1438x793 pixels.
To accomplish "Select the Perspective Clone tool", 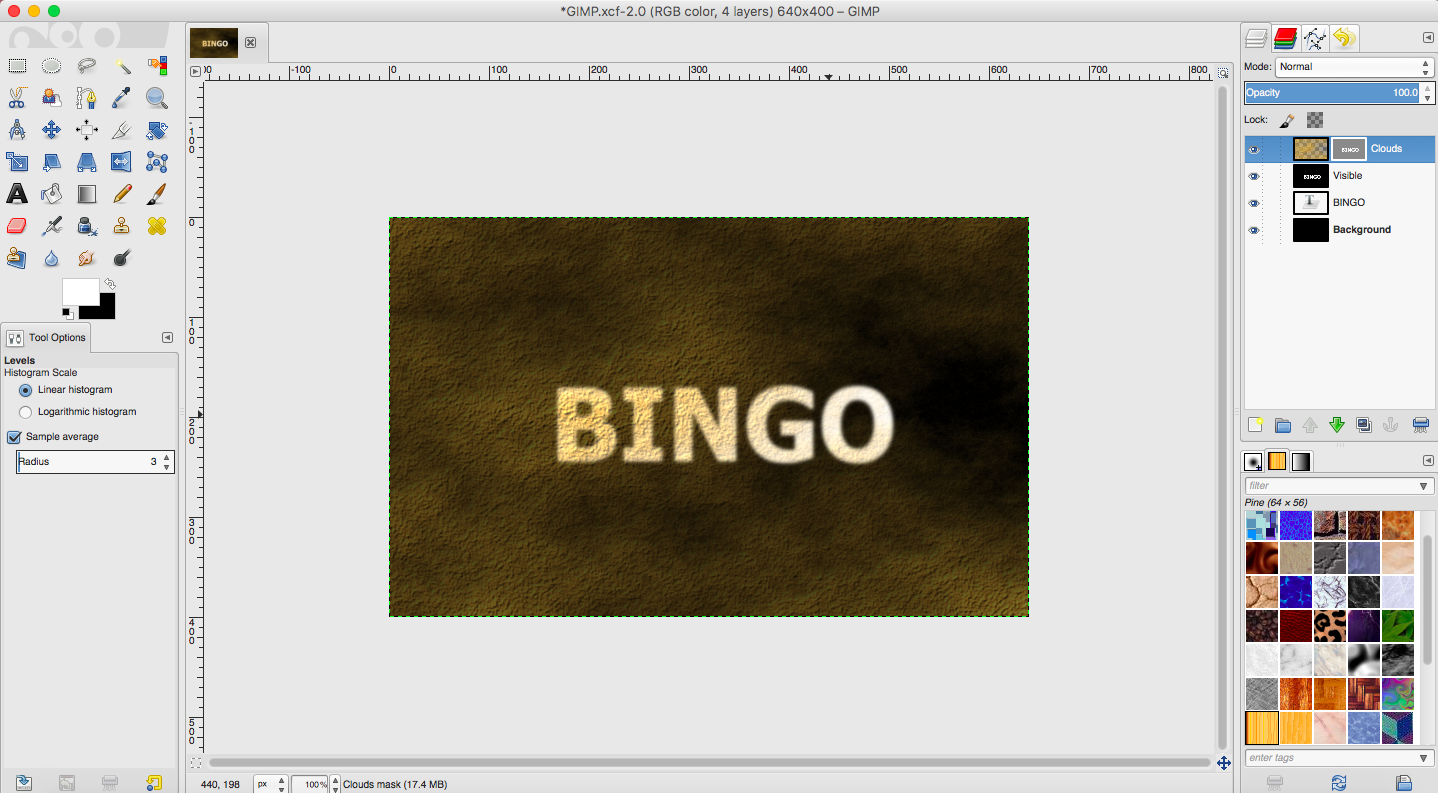I will (17, 258).
